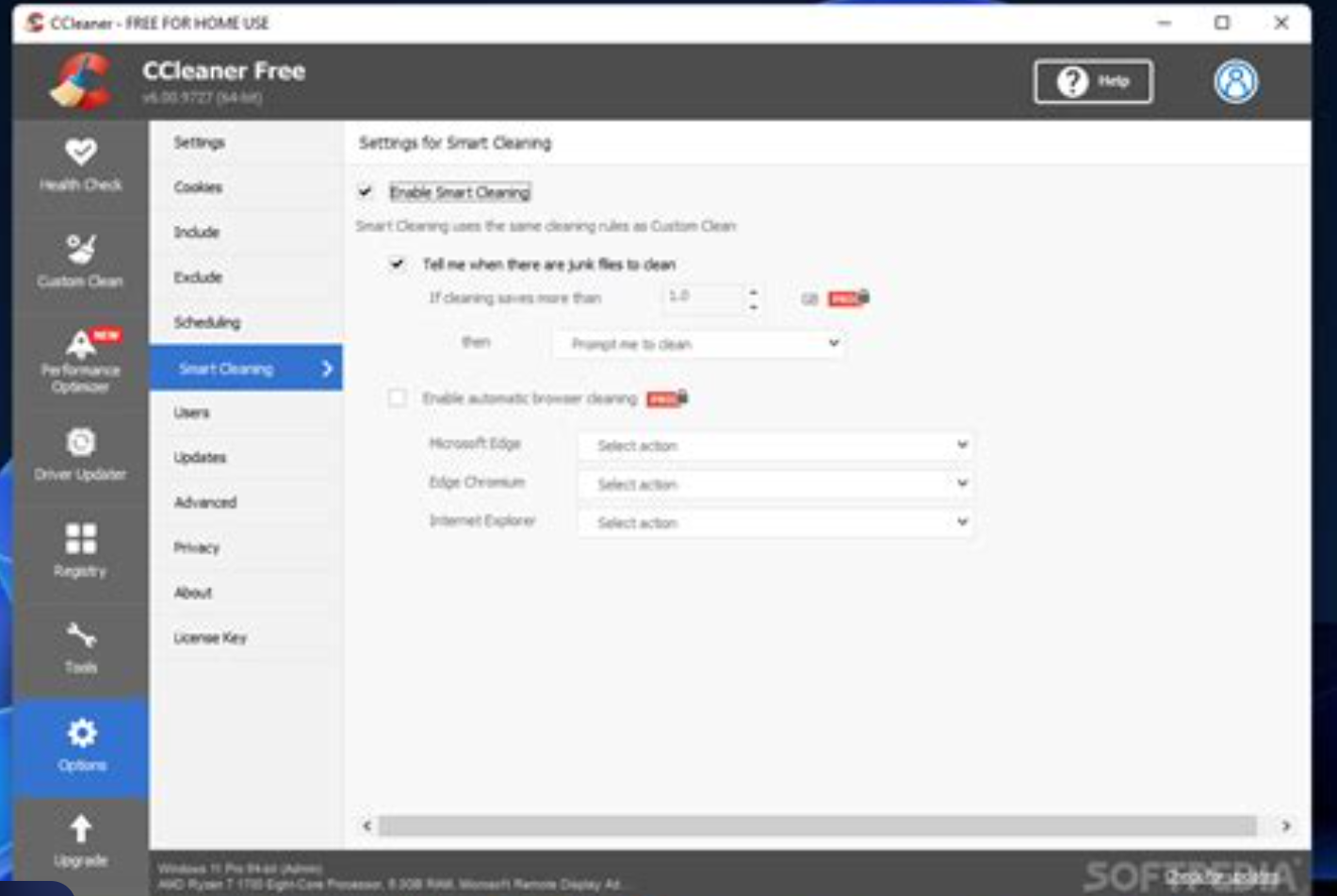Open the Custom Clean section
This screenshot has height=896, width=1337.
(80, 261)
